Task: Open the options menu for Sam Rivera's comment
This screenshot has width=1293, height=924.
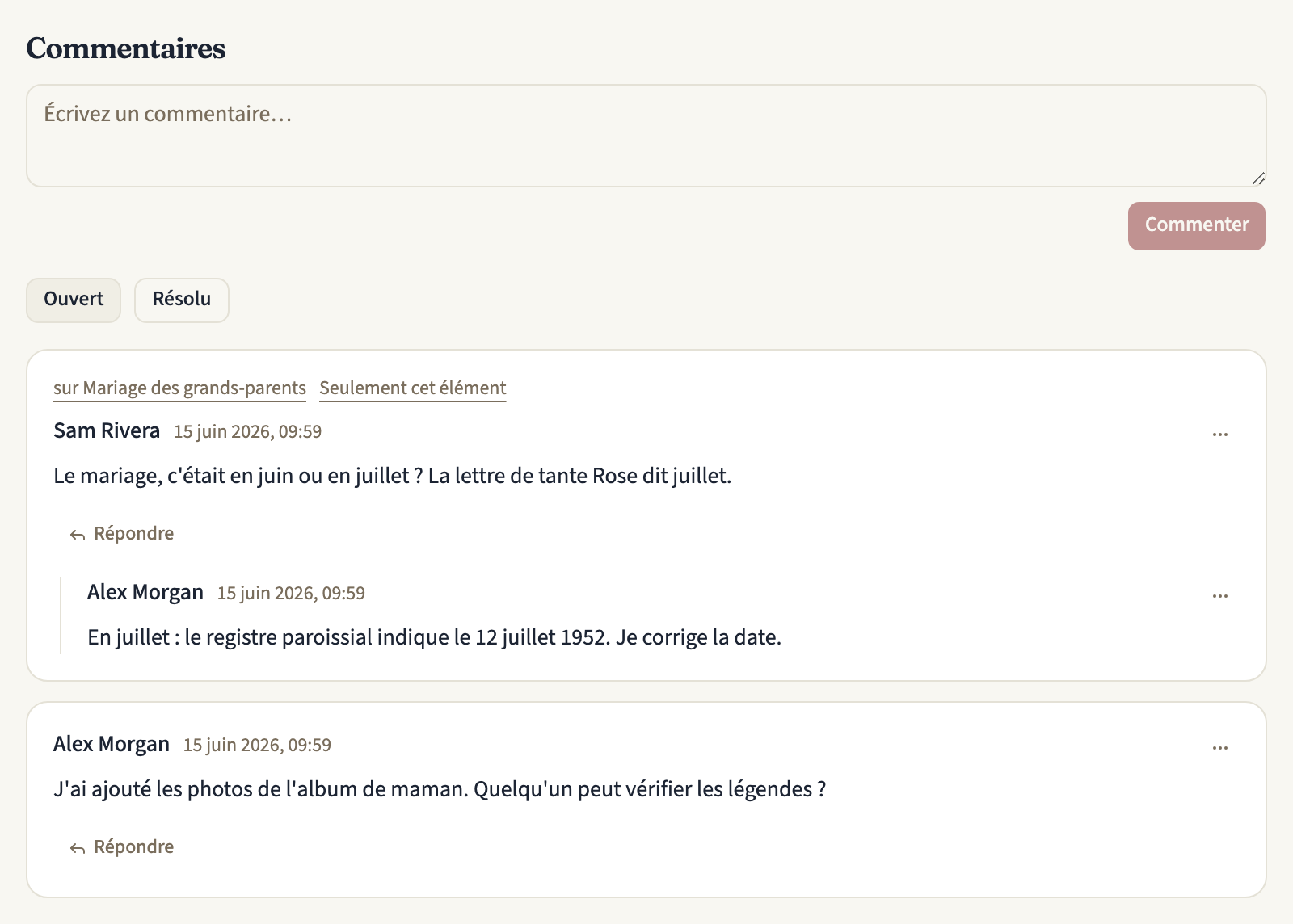Action: pyautogui.click(x=1219, y=434)
